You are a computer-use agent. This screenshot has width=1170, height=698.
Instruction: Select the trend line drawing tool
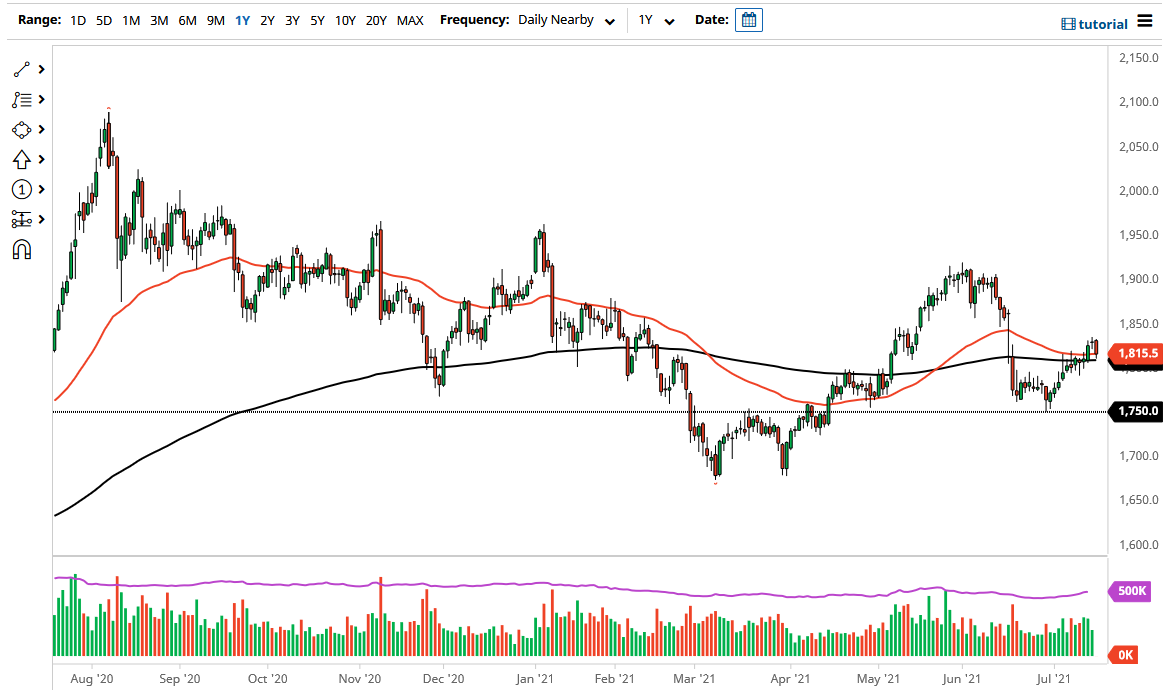22,69
